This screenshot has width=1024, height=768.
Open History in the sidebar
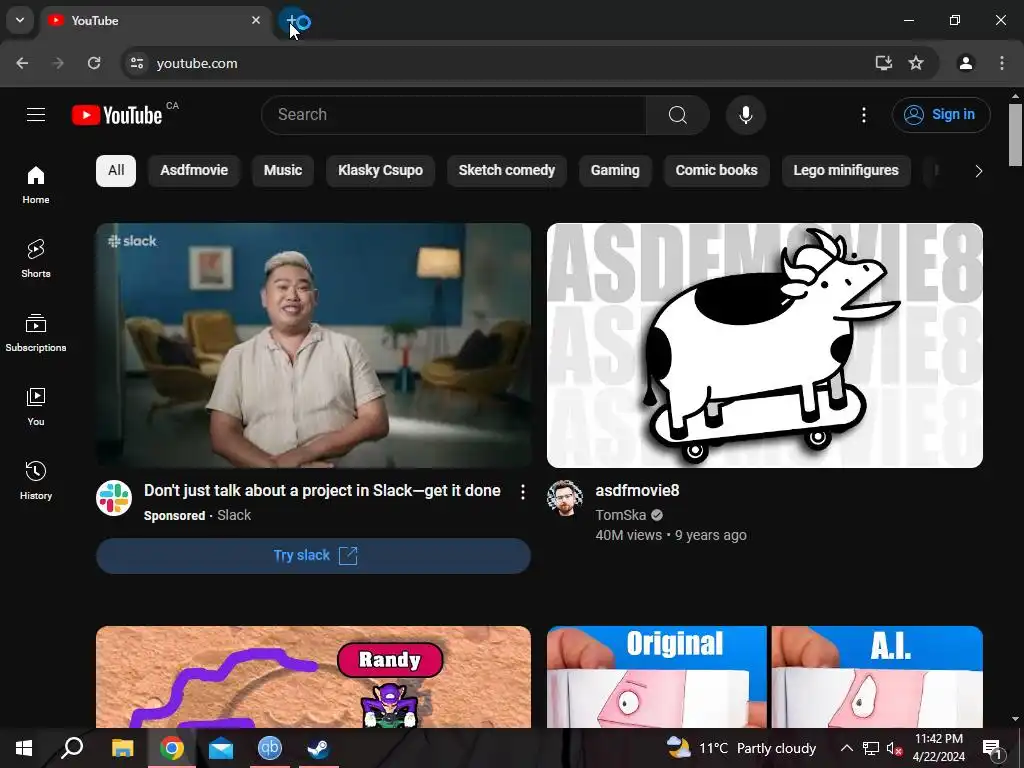(36, 480)
